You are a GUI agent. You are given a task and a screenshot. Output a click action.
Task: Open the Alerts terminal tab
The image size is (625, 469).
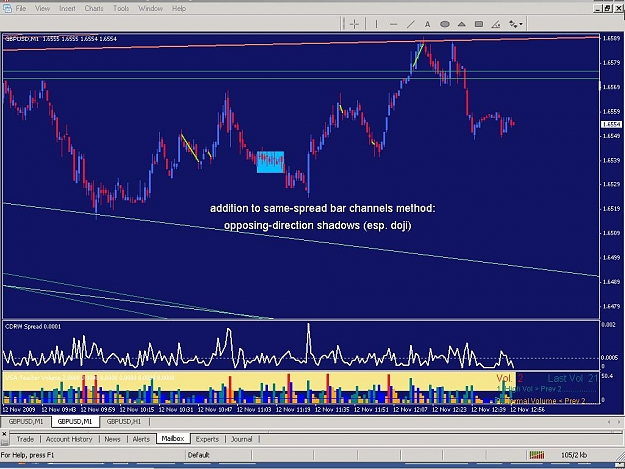pyautogui.click(x=141, y=439)
